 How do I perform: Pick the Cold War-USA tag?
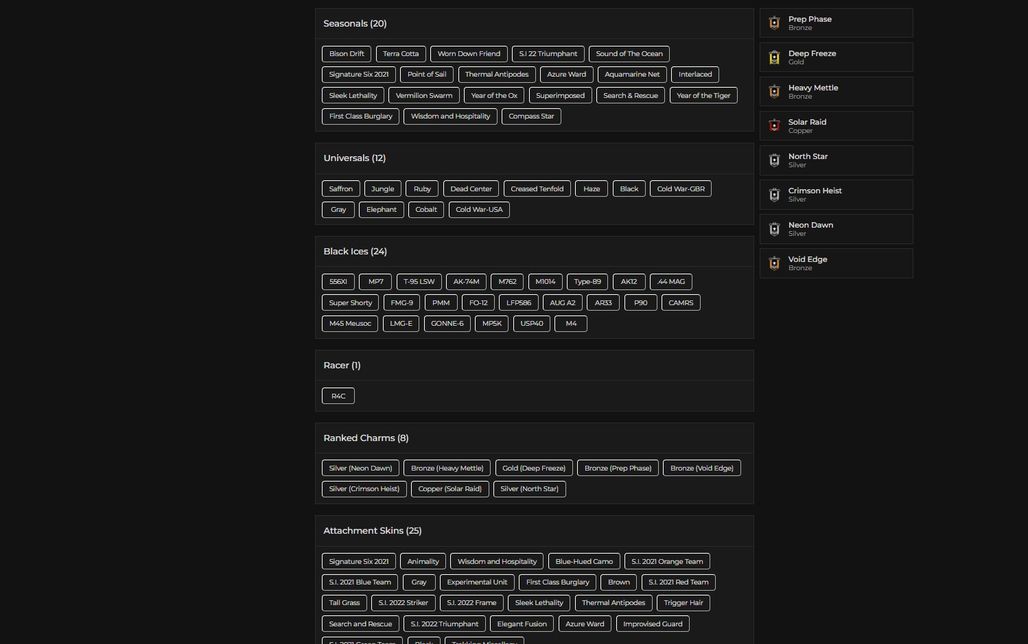click(x=479, y=210)
